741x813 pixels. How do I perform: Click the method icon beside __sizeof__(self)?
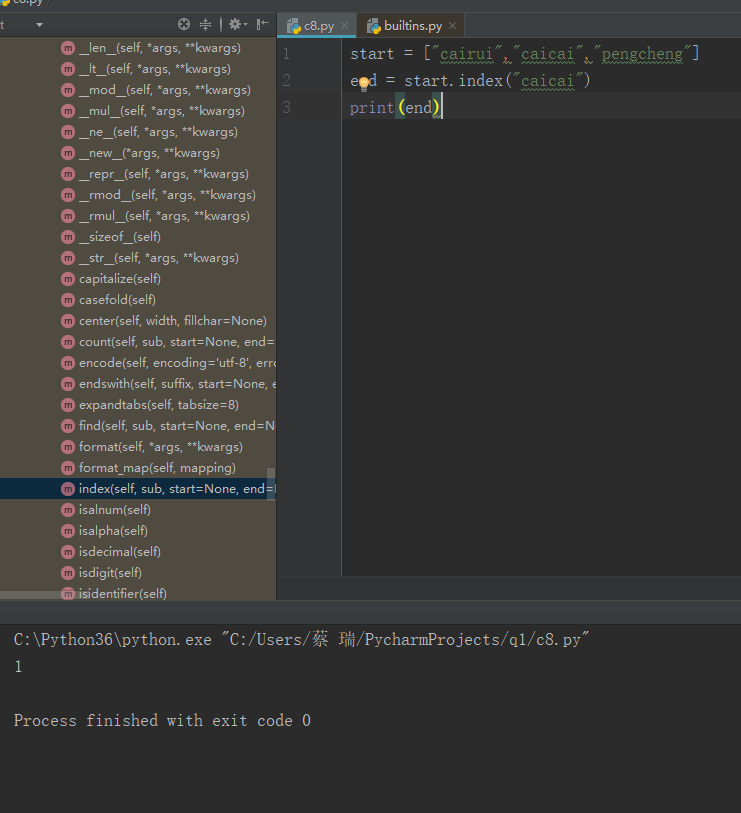tap(68, 237)
